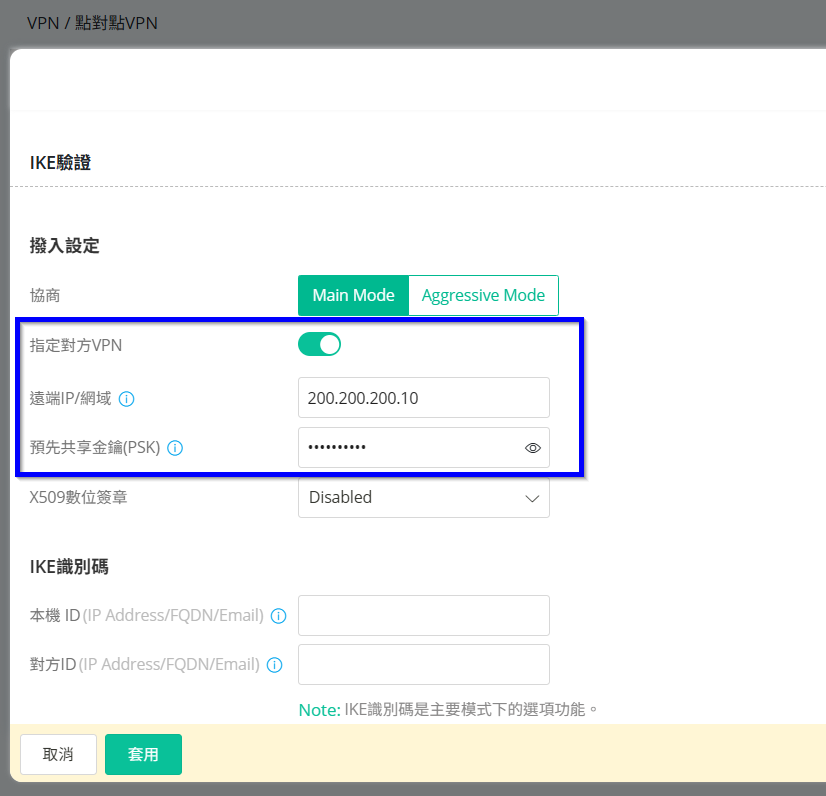Click the info icon next to 預先共享金鑰(PSK)

coord(175,448)
